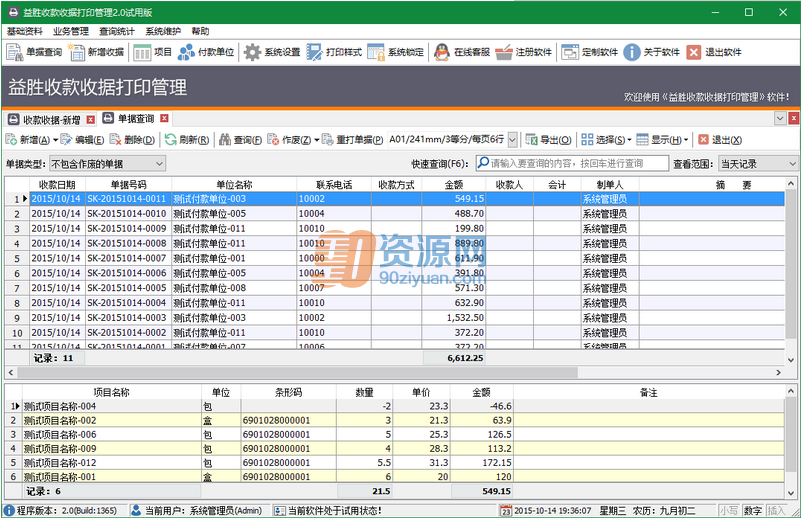Click 注册软件 in toolbar
Viewport: 802px width, 519px height.
pyautogui.click(x=523, y=52)
